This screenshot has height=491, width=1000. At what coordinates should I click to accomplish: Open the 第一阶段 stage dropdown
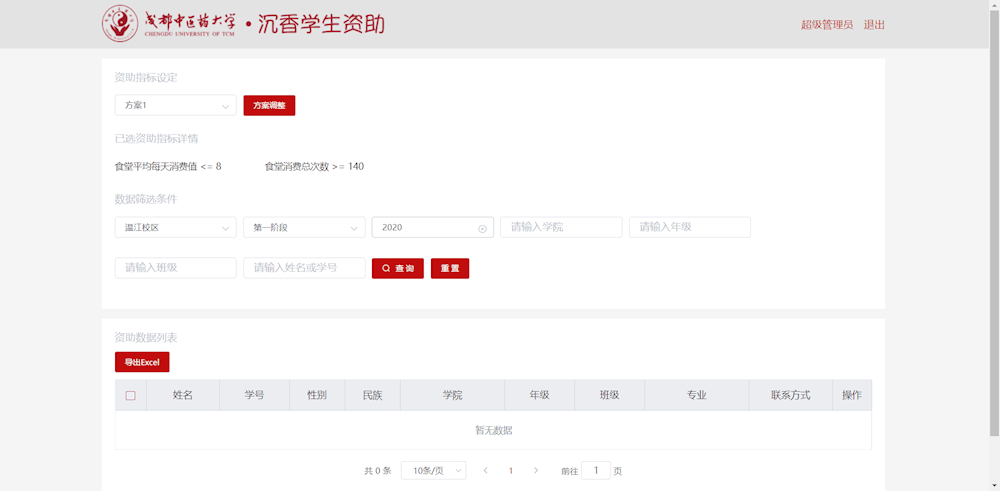[x=303, y=227]
